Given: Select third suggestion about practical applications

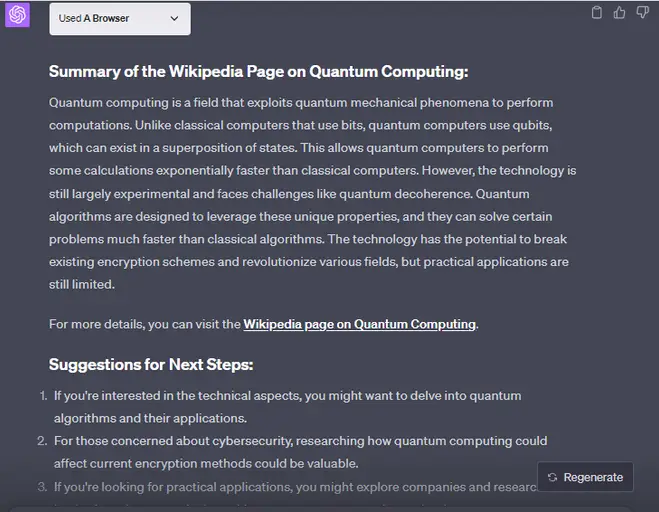Looking at the screenshot, I should tap(295, 487).
